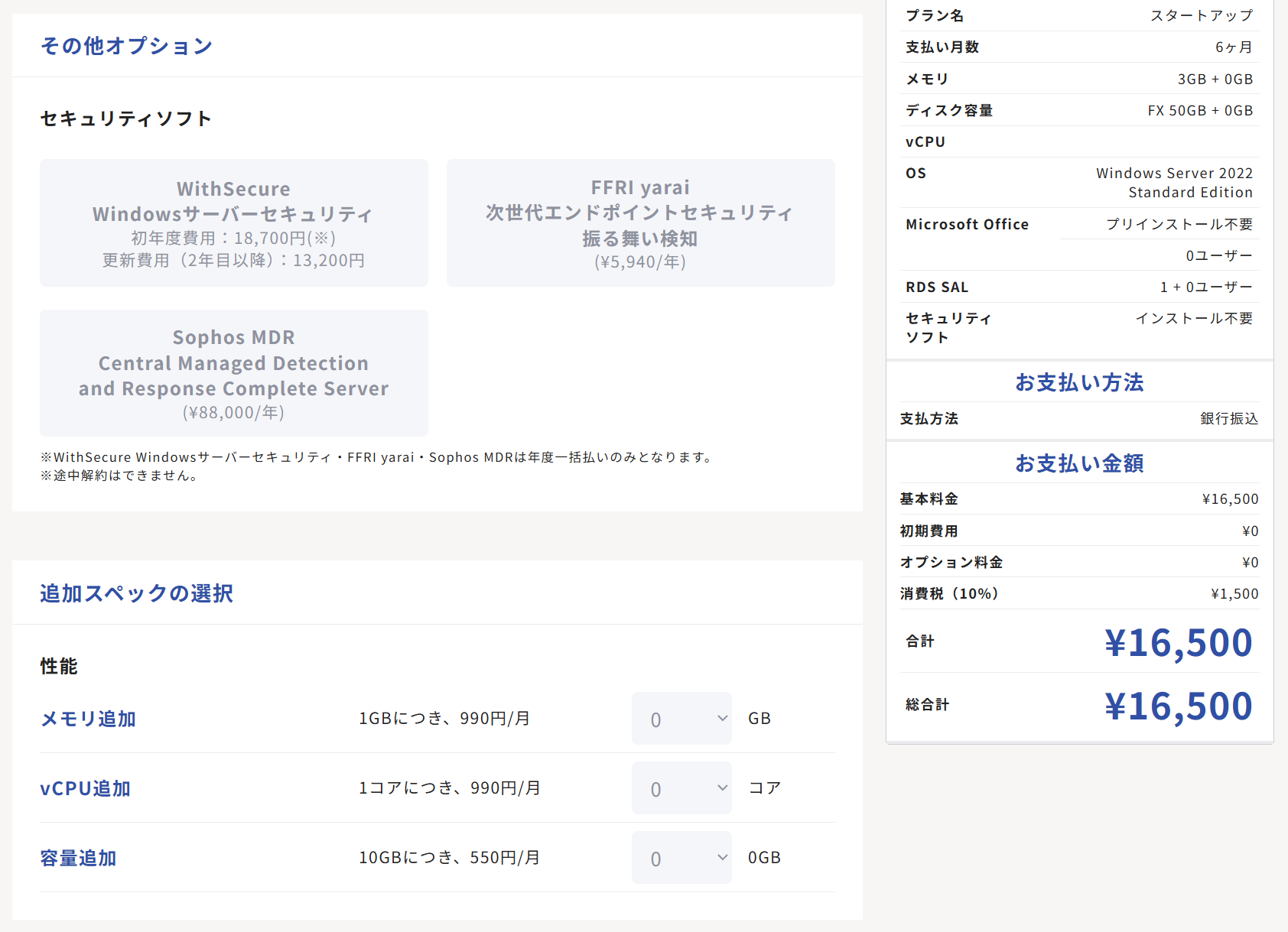Viewport: 1288px width, 932px height.
Task: Click the お支払い金額 heading in summary
Action: [1079, 463]
